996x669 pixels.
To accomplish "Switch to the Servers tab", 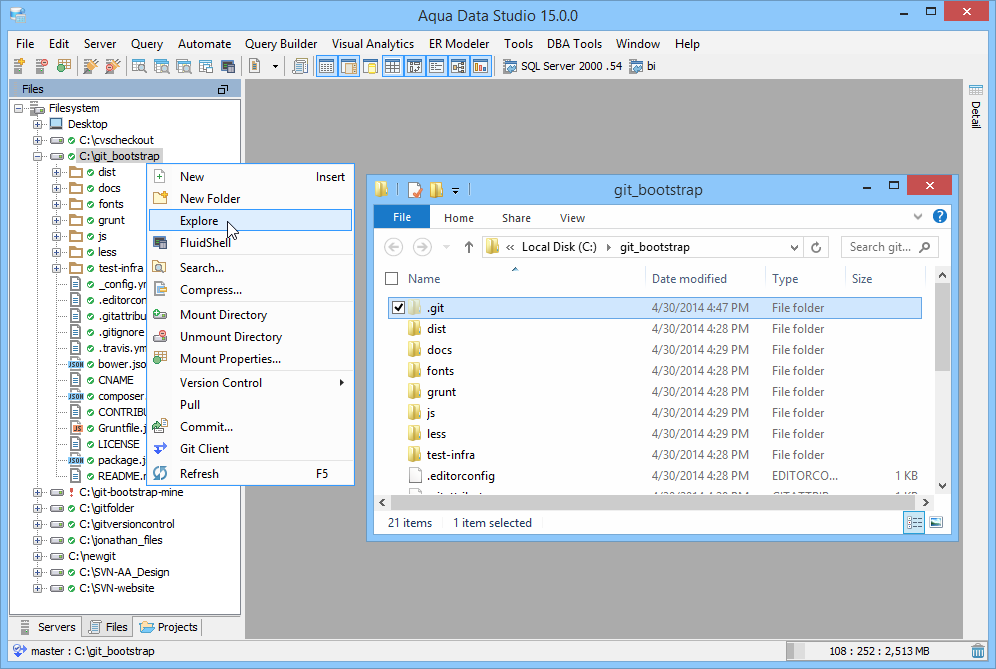I will (48, 627).
